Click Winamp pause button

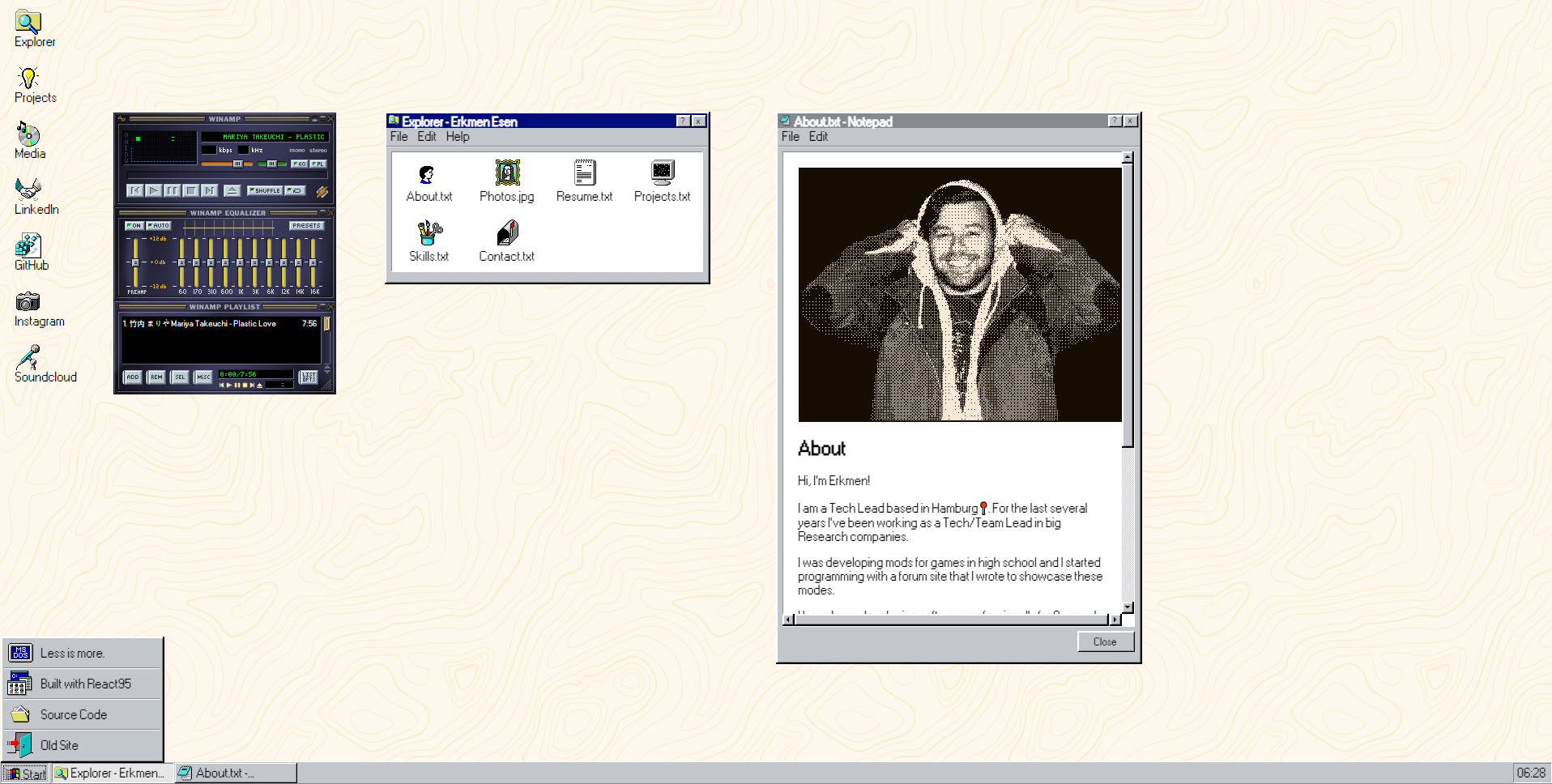173,190
